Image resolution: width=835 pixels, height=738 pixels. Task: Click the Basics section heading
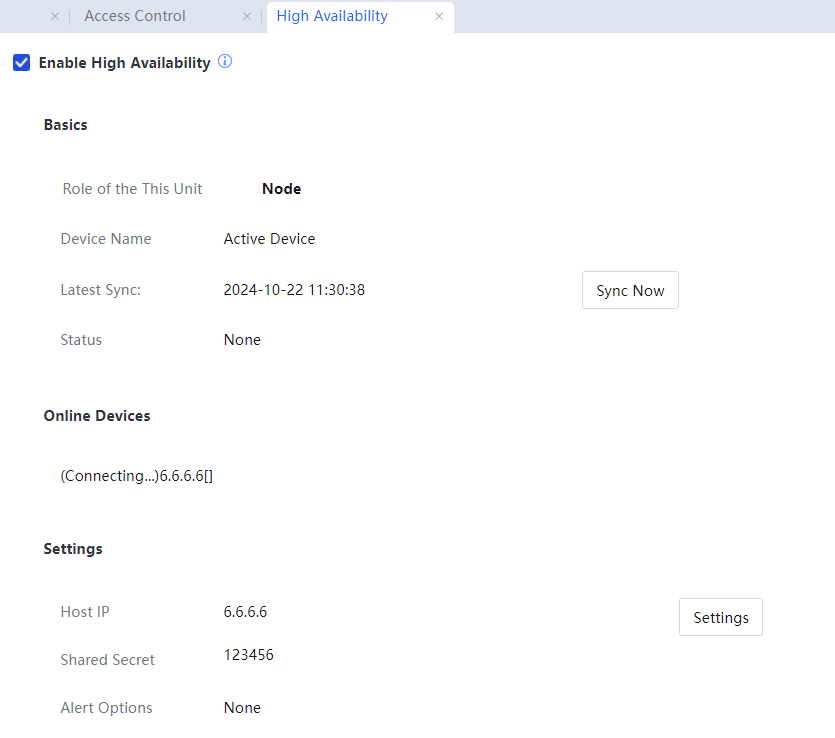(65, 125)
